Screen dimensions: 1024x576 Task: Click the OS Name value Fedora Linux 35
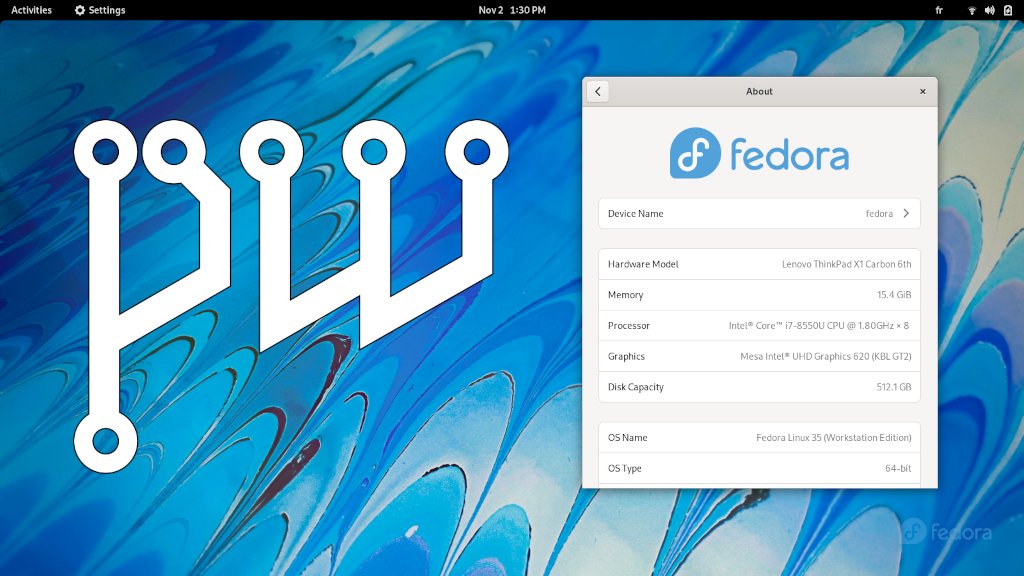[x=833, y=438]
